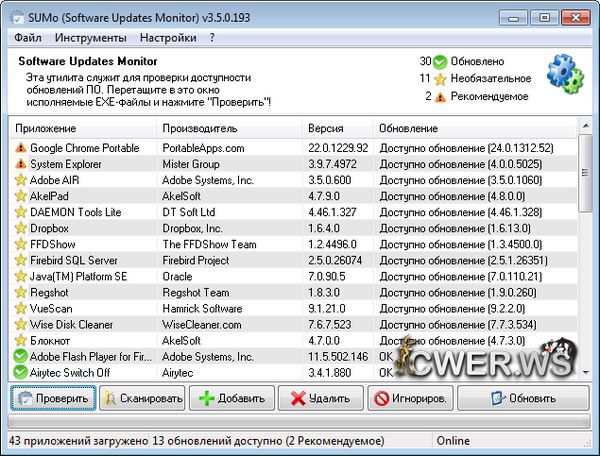Click the warning icon next to System Explorer
The width and height of the screenshot is (600, 456).
click(x=20, y=164)
